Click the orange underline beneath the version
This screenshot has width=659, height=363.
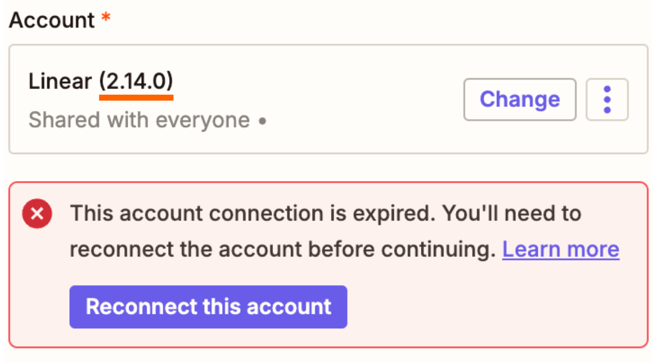[136, 97]
